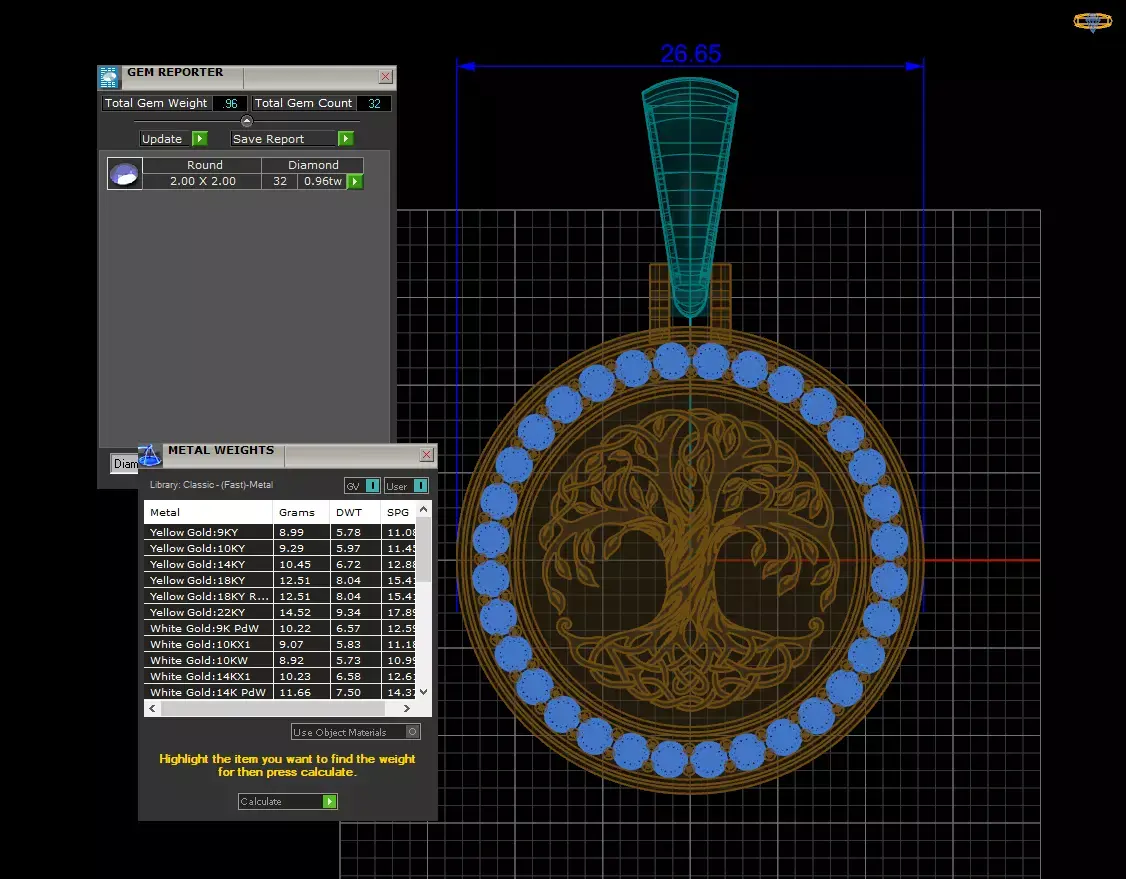1126x879 pixels.
Task: Click the Round shape cell
Action: [x=205, y=165]
